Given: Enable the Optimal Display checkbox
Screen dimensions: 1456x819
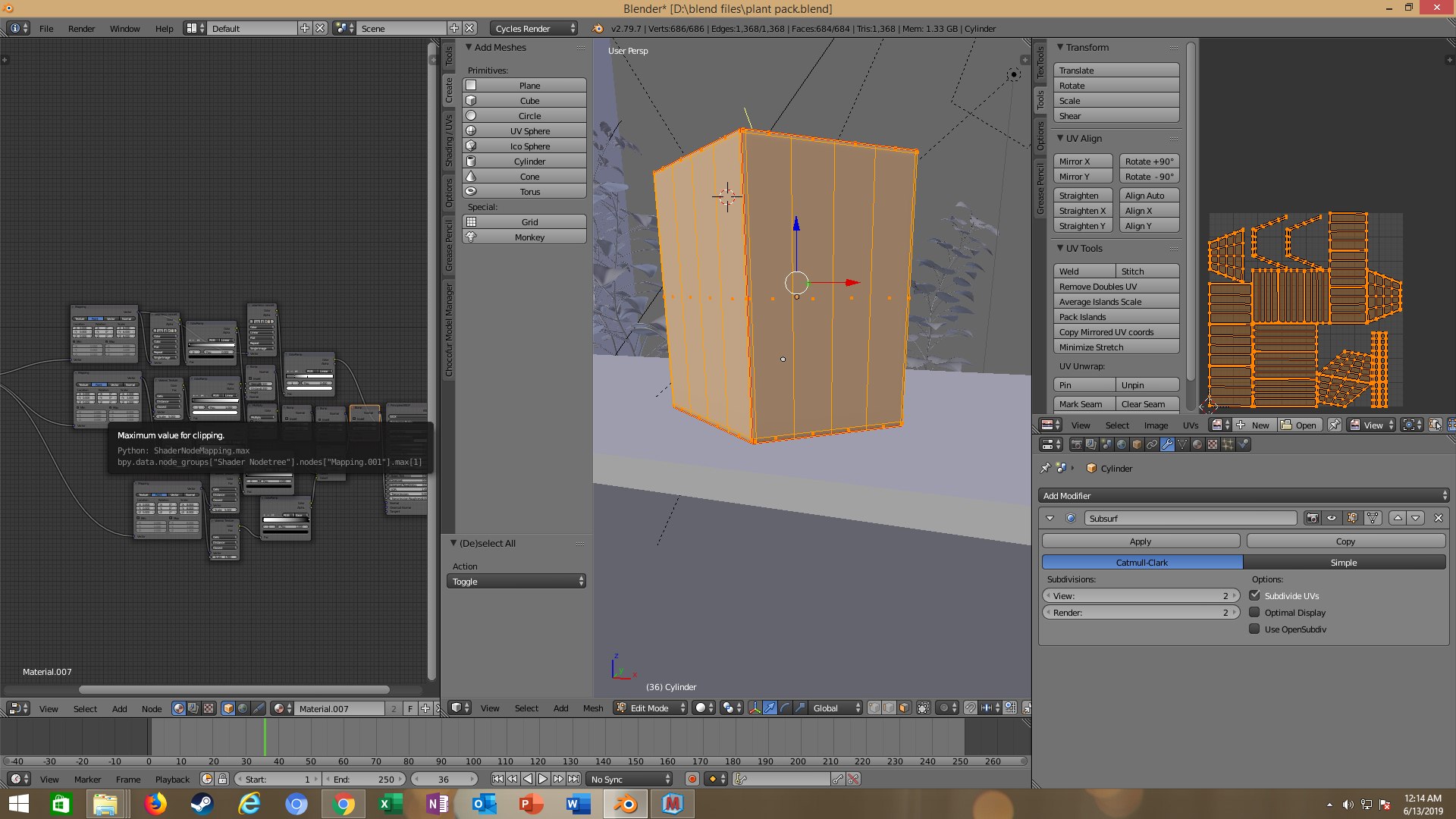Looking at the screenshot, I should click(1254, 613).
